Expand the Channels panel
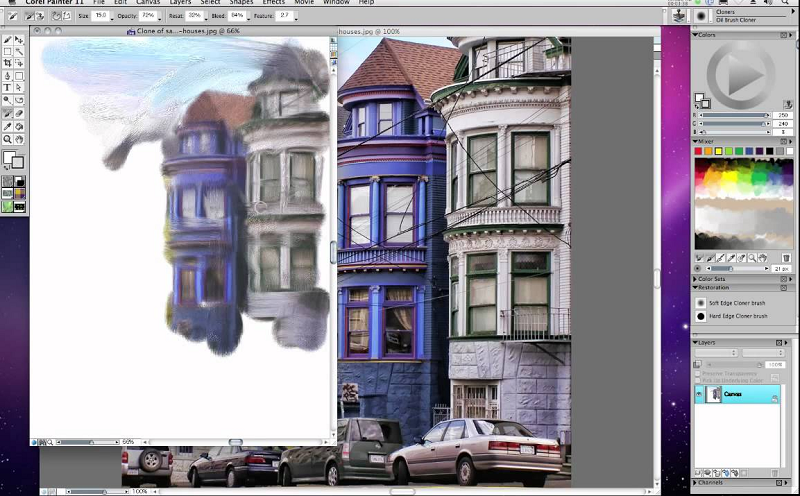The height and width of the screenshot is (496, 800). 696,483
